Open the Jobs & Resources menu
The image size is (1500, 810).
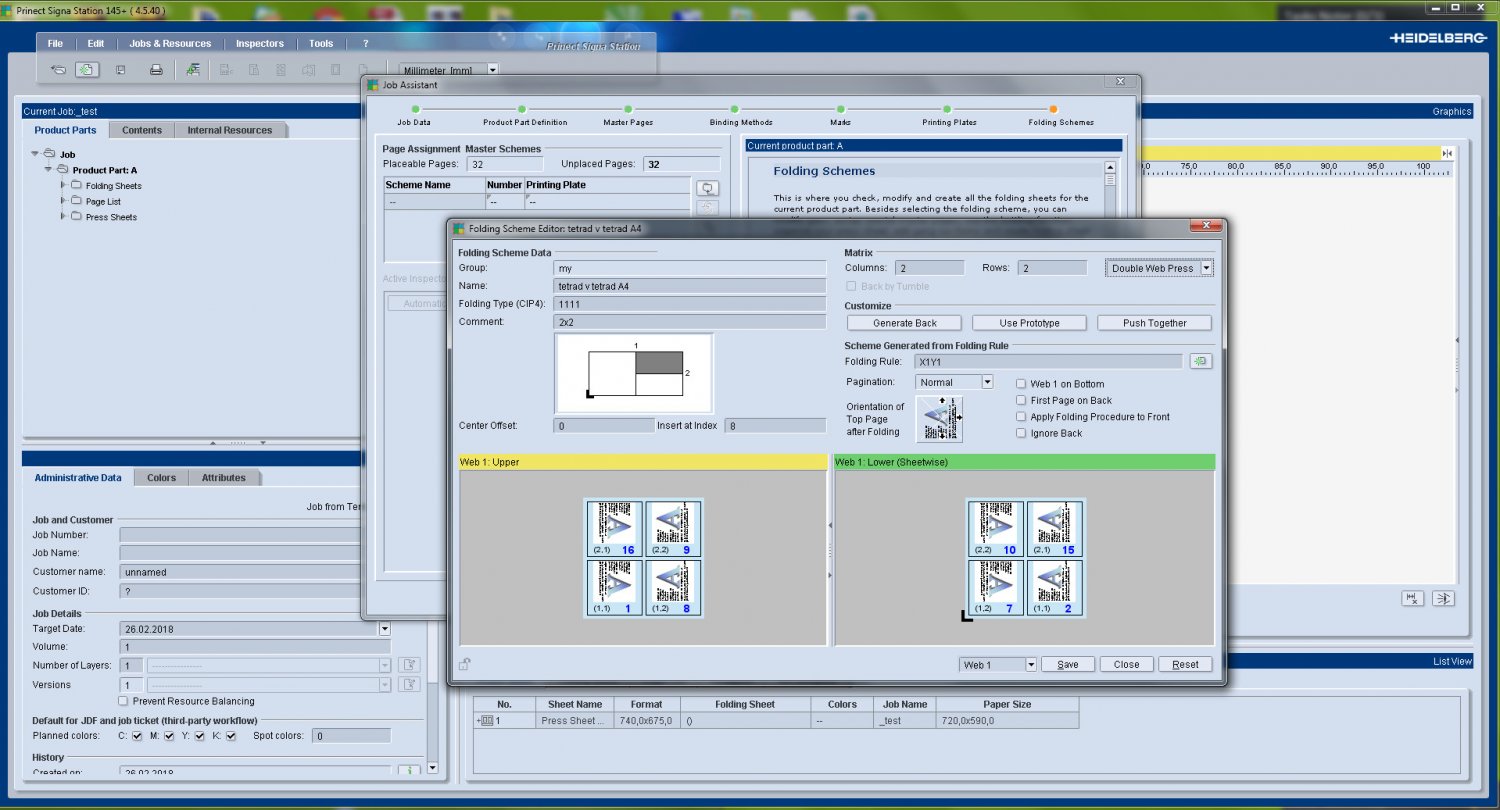tap(170, 44)
